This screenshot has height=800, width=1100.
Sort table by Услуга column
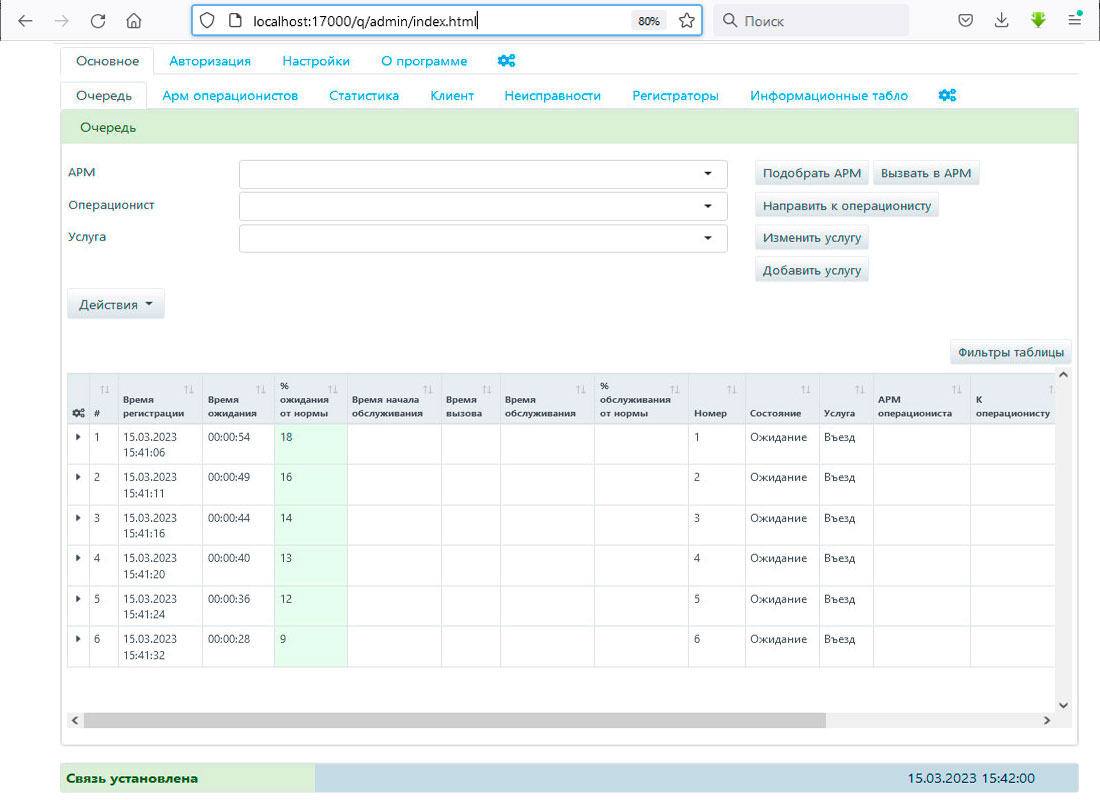pos(860,390)
